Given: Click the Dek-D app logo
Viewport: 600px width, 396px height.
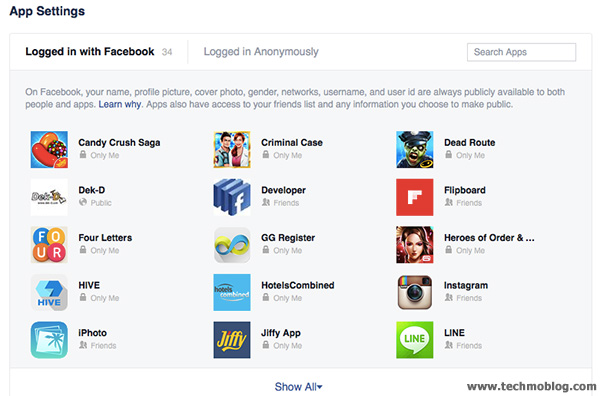Looking at the screenshot, I should [49, 197].
